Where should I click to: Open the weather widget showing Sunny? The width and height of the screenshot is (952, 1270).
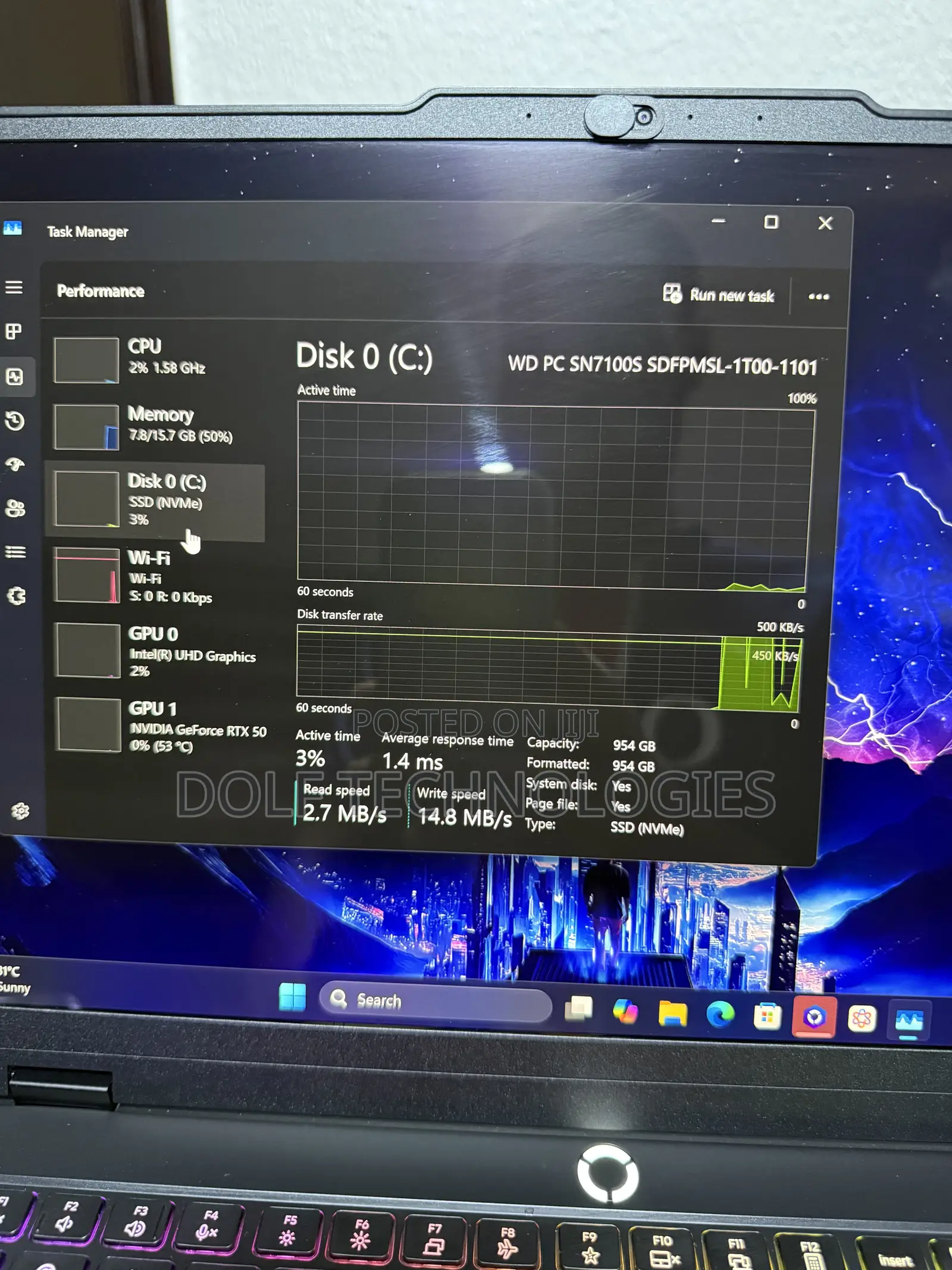pos(14,980)
